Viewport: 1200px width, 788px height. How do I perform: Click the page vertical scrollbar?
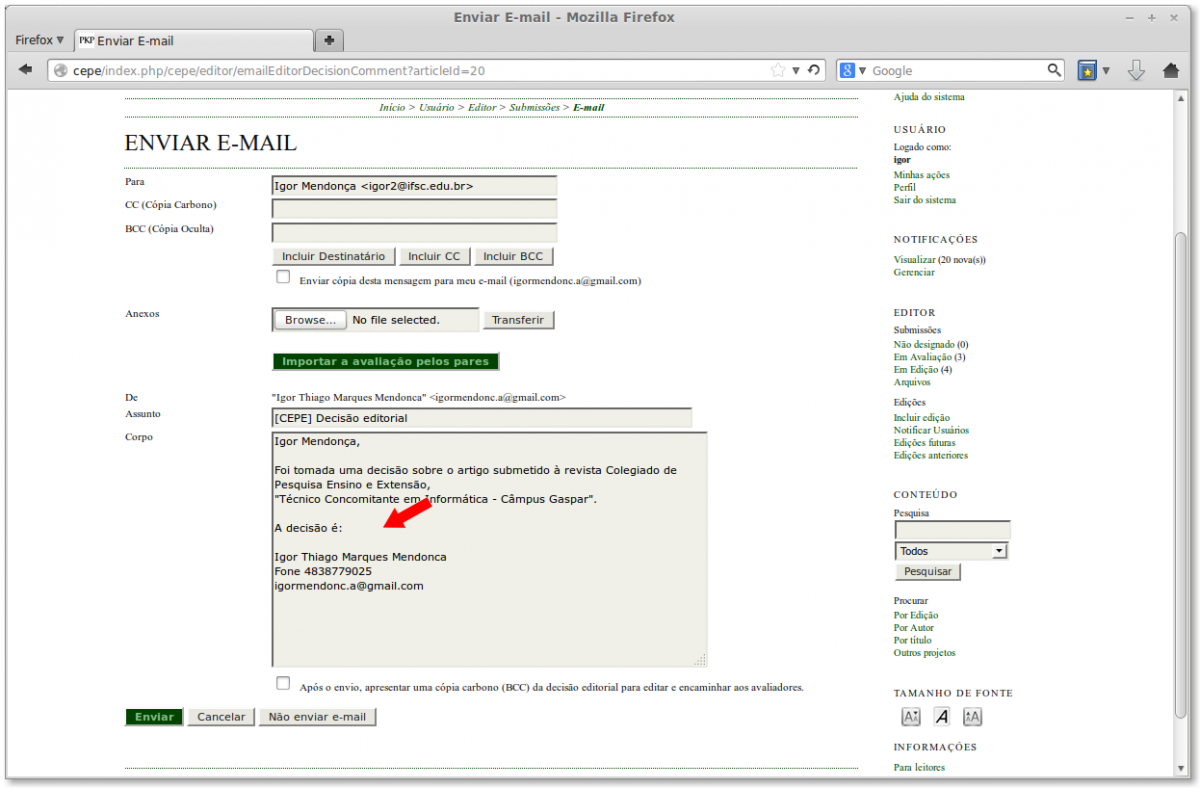(1181, 400)
